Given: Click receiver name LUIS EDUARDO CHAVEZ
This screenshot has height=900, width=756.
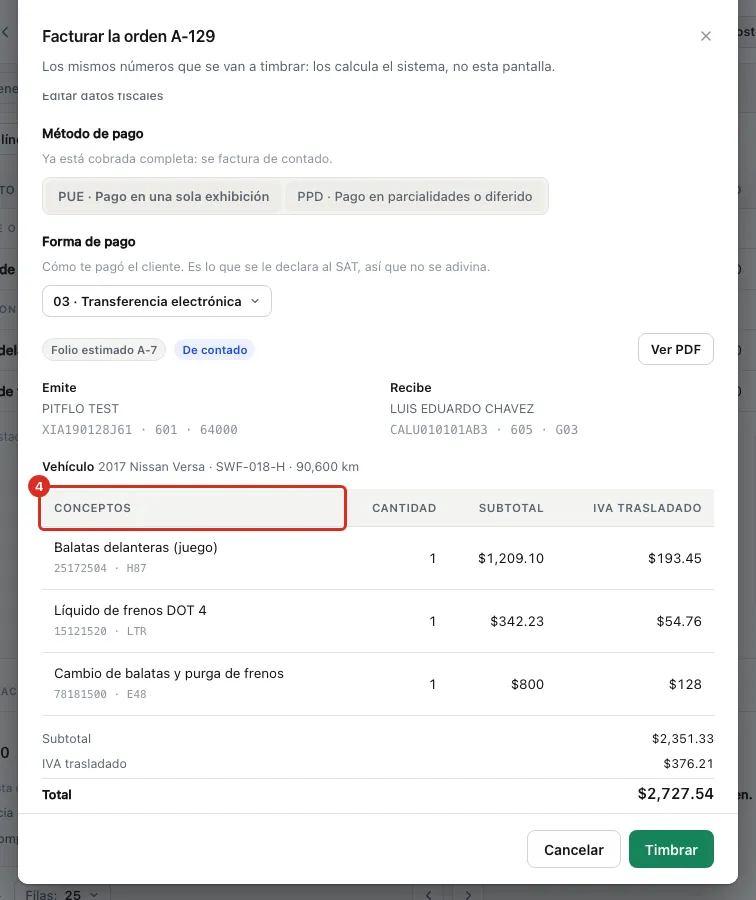Looking at the screenshot, I should [462, 409].
